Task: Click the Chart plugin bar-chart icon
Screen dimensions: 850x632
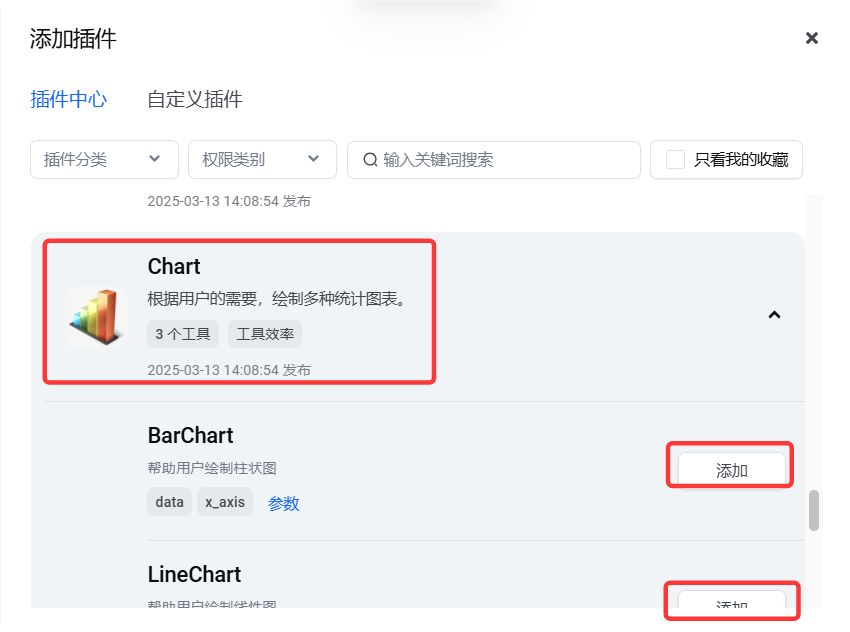Action: click(97, 317)
